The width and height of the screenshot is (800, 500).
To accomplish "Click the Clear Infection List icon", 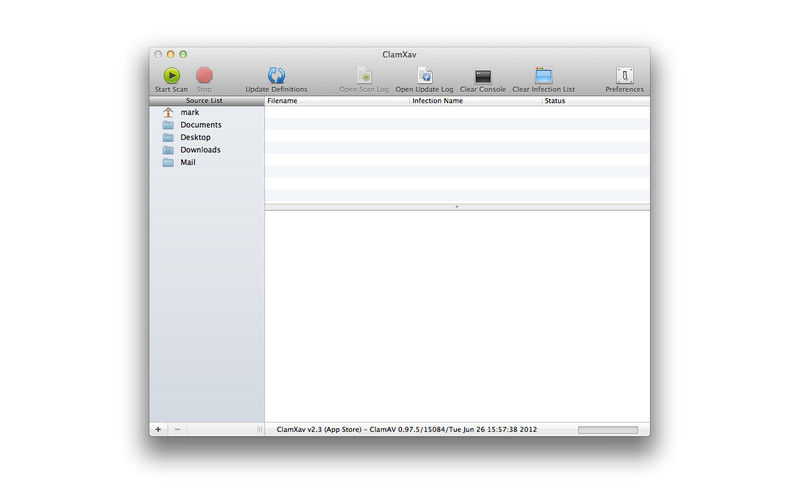I will (543, 75).
